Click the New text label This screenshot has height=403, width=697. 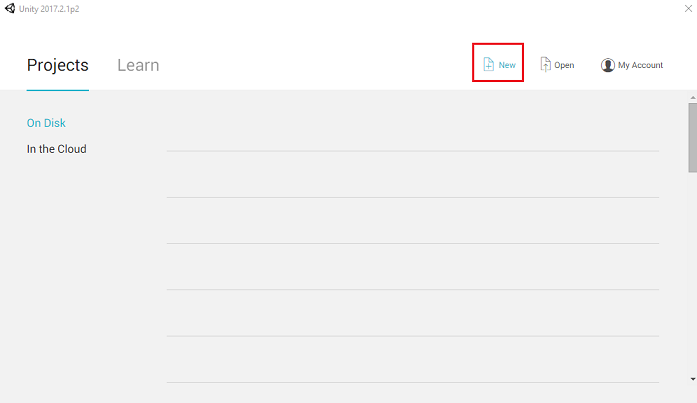[507, 65]
